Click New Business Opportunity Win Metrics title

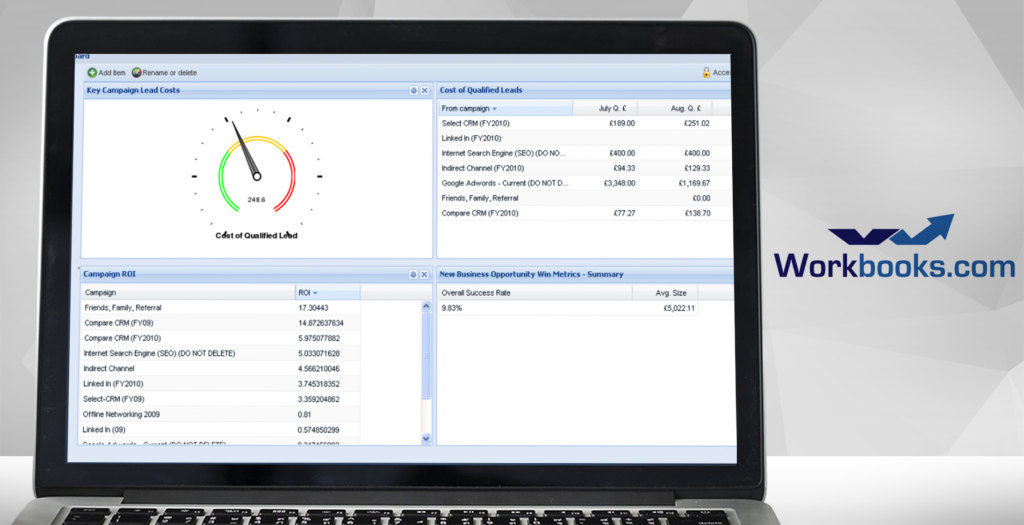pos(532,274)
